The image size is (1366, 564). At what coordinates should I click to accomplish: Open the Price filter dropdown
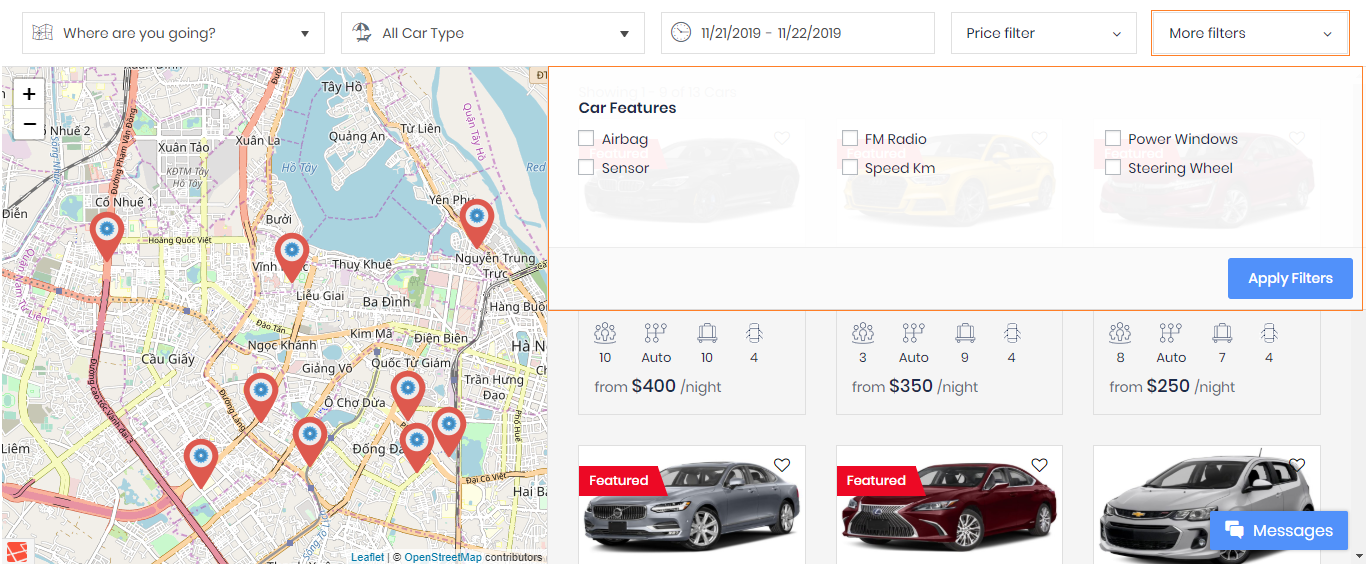point(1043,33)
